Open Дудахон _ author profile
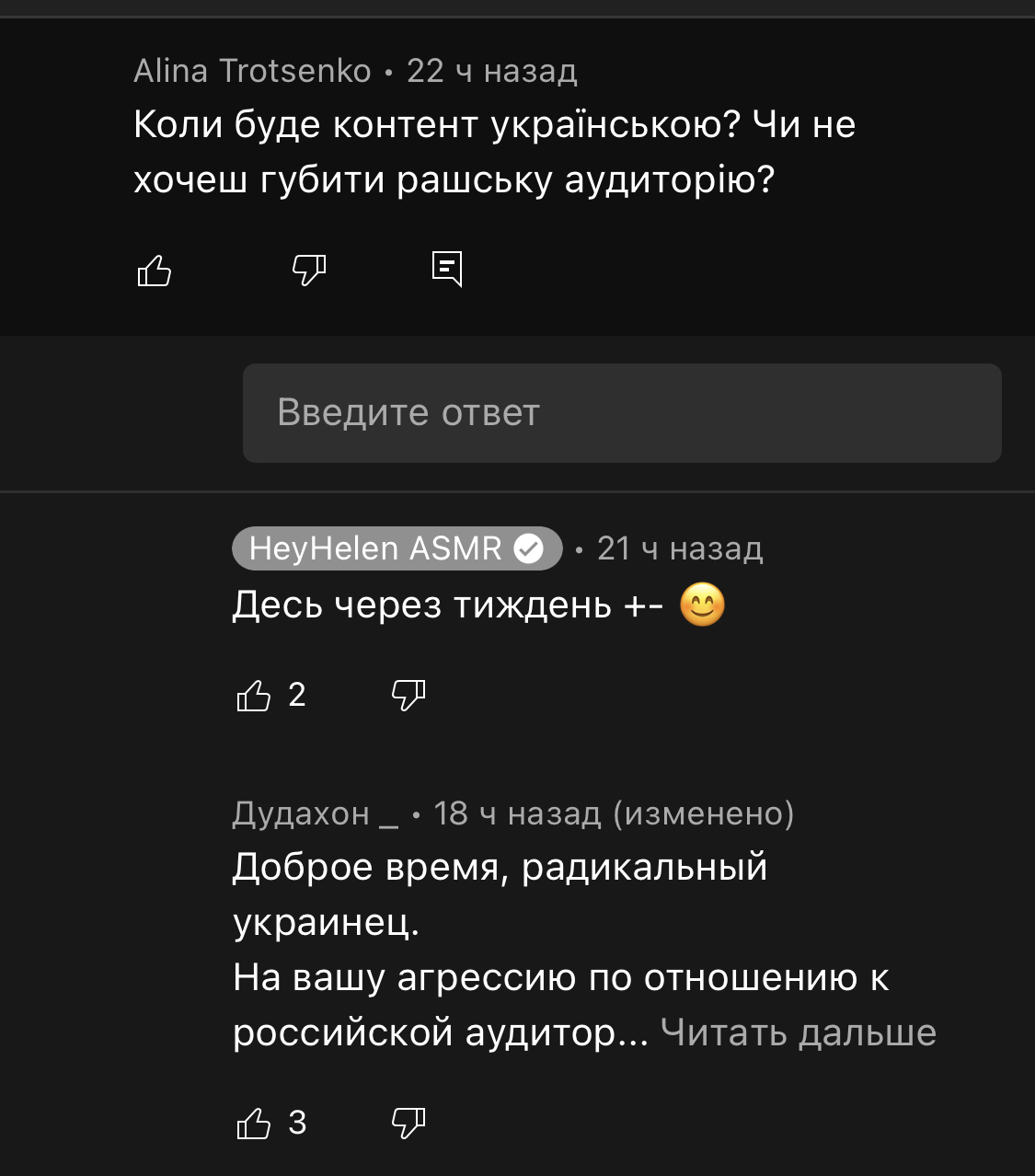 click(316, 813)
